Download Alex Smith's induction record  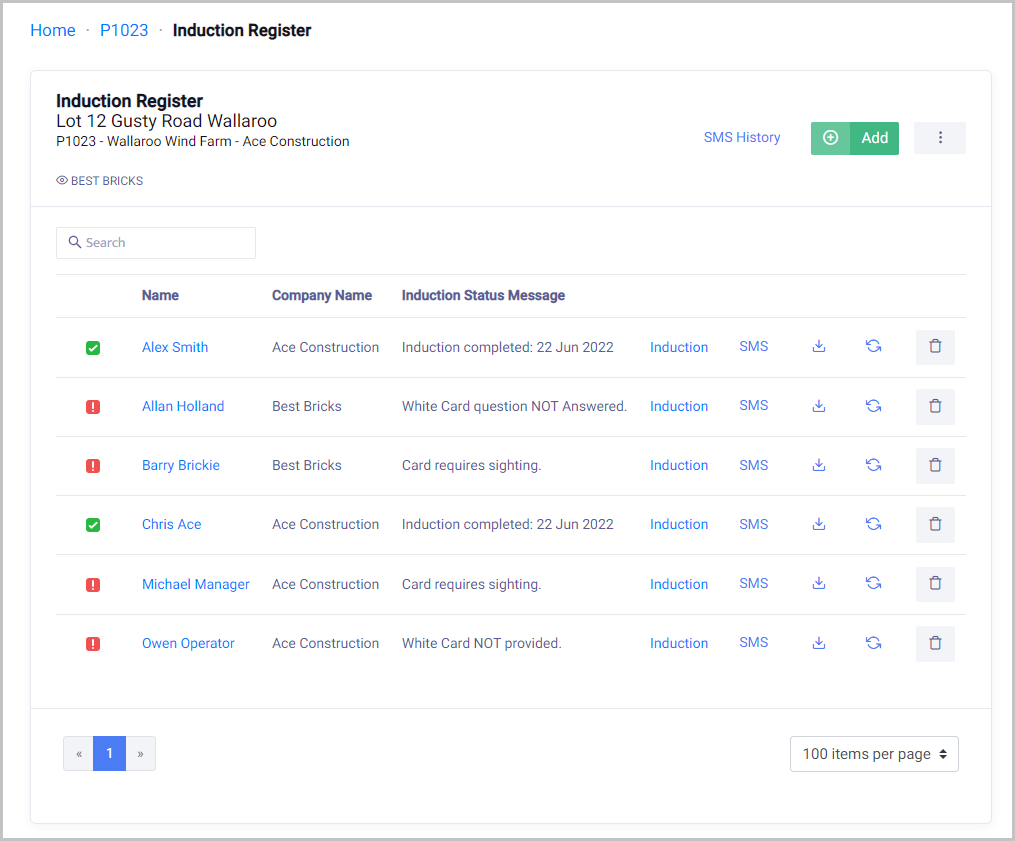click(x=819, y=347)
